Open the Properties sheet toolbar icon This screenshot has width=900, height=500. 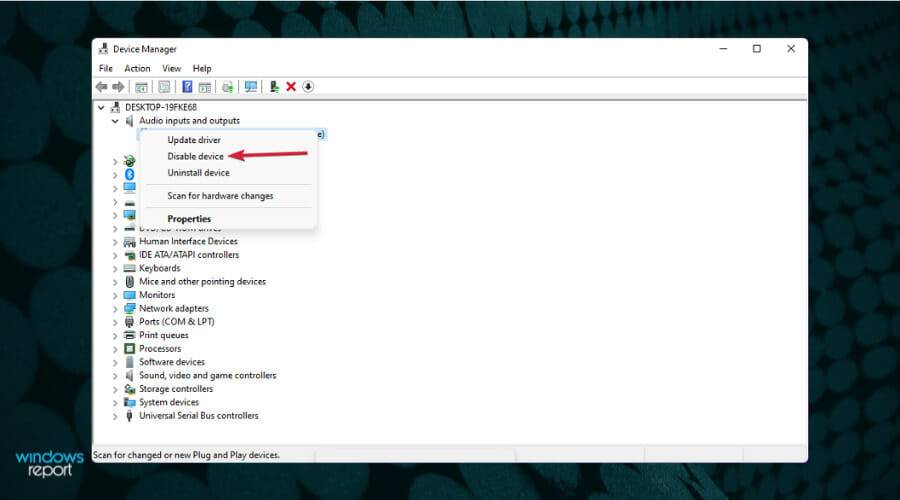pyautogui.click(x=164, y=87)
